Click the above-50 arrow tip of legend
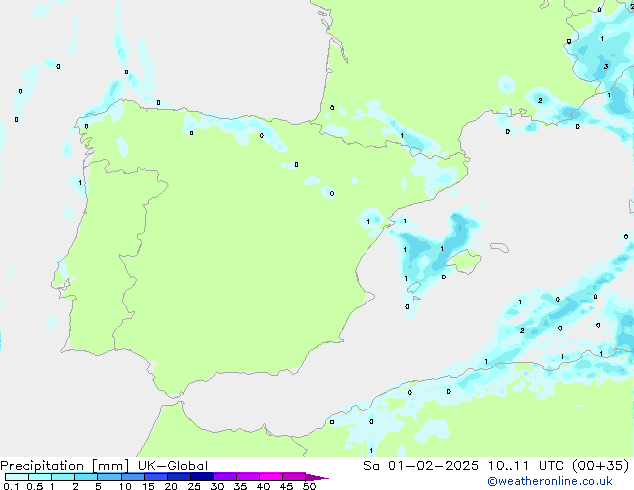The image size is (634, 490). click(x=317, y=477)
